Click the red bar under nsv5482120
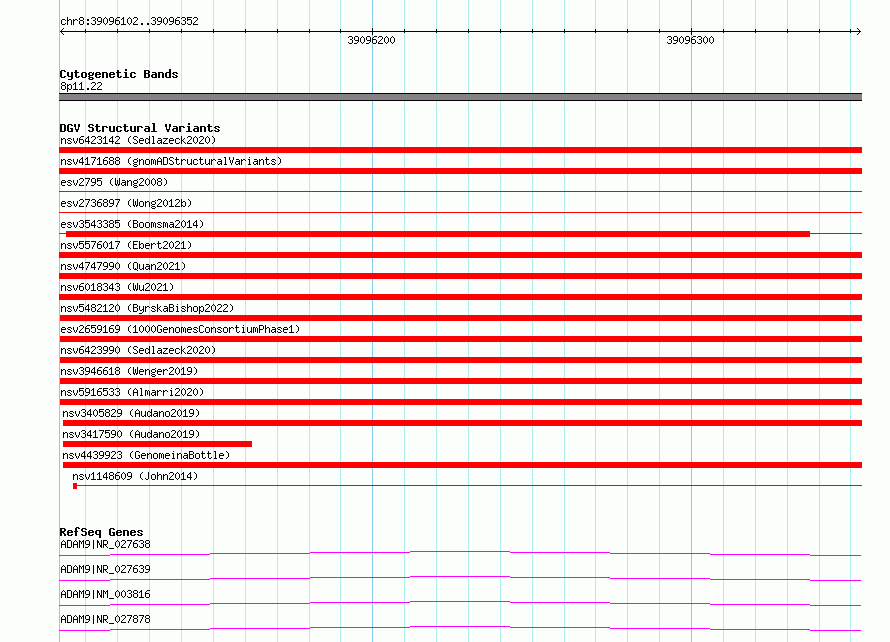Image resolution: width=890 pixels, height=642 pixels. click(x=460, y=318)
